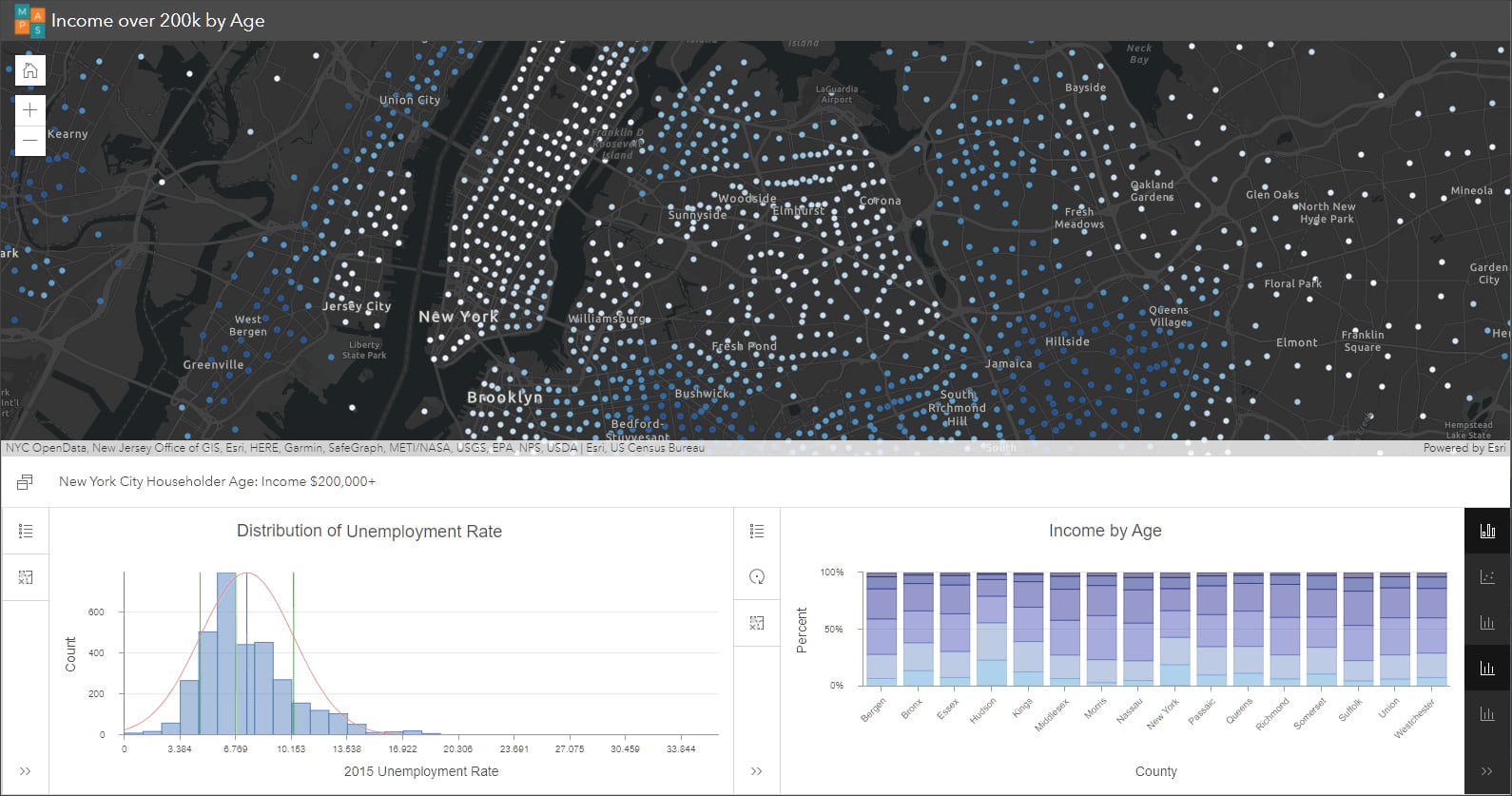The height and width of the screenshot is (796, 1512).
Task: Click the Suffolk axis label
Action: click(x=1350, y=709)
